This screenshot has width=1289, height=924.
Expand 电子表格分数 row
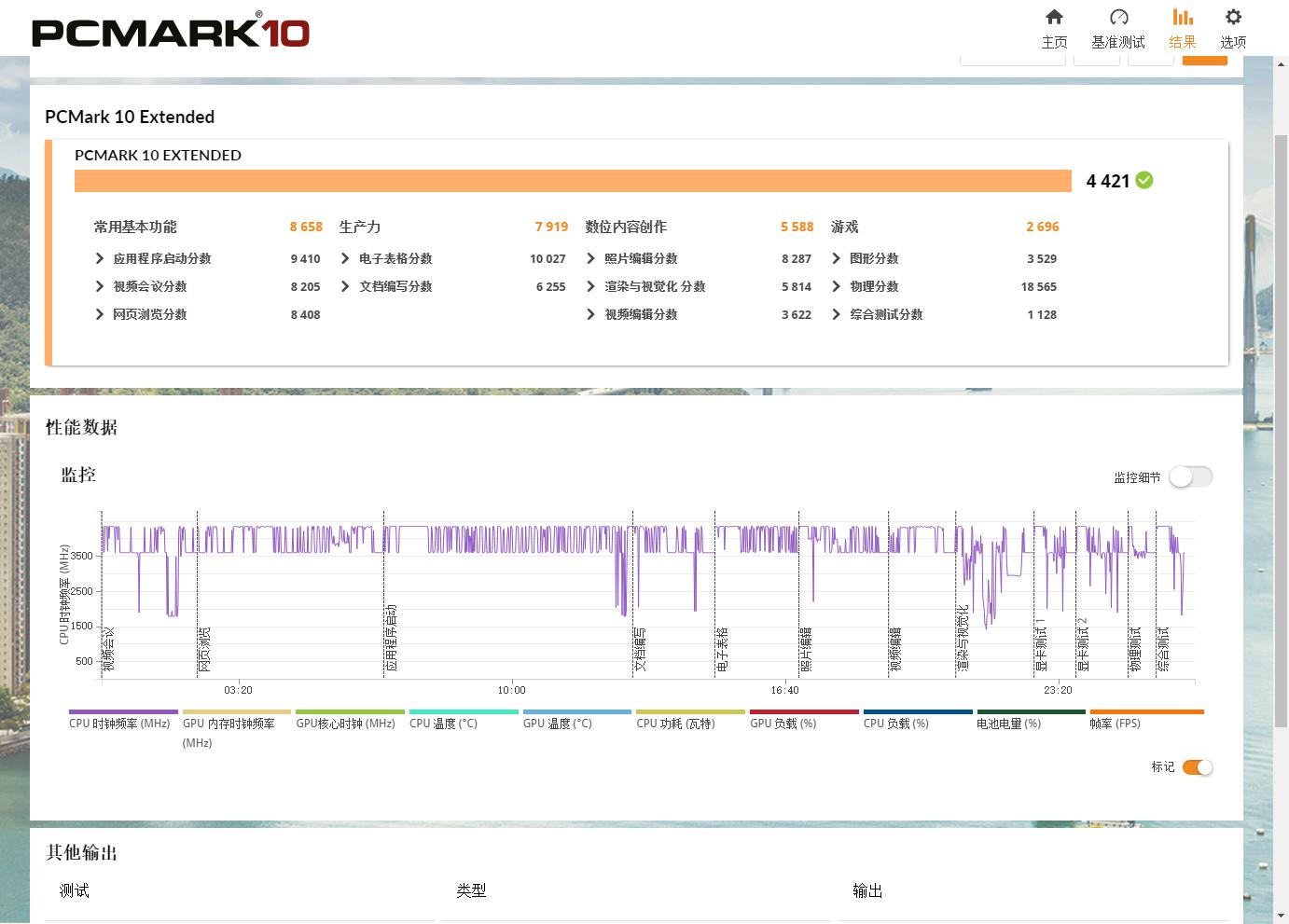coord(345,258)
